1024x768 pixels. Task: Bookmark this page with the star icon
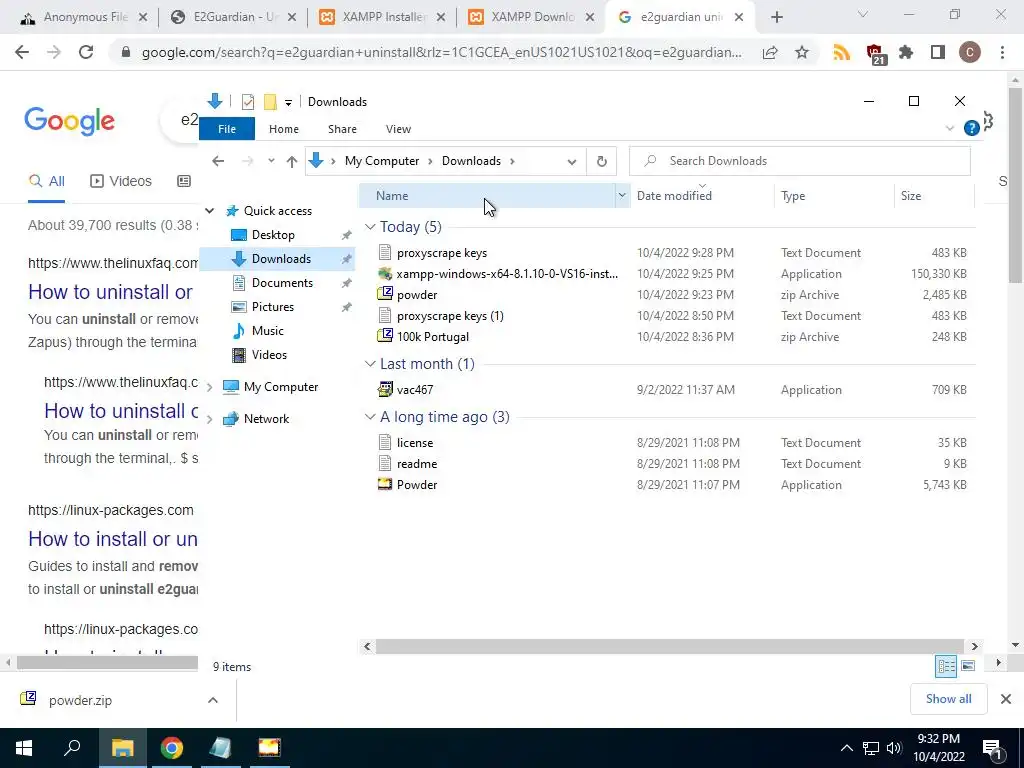pos(802,52)
